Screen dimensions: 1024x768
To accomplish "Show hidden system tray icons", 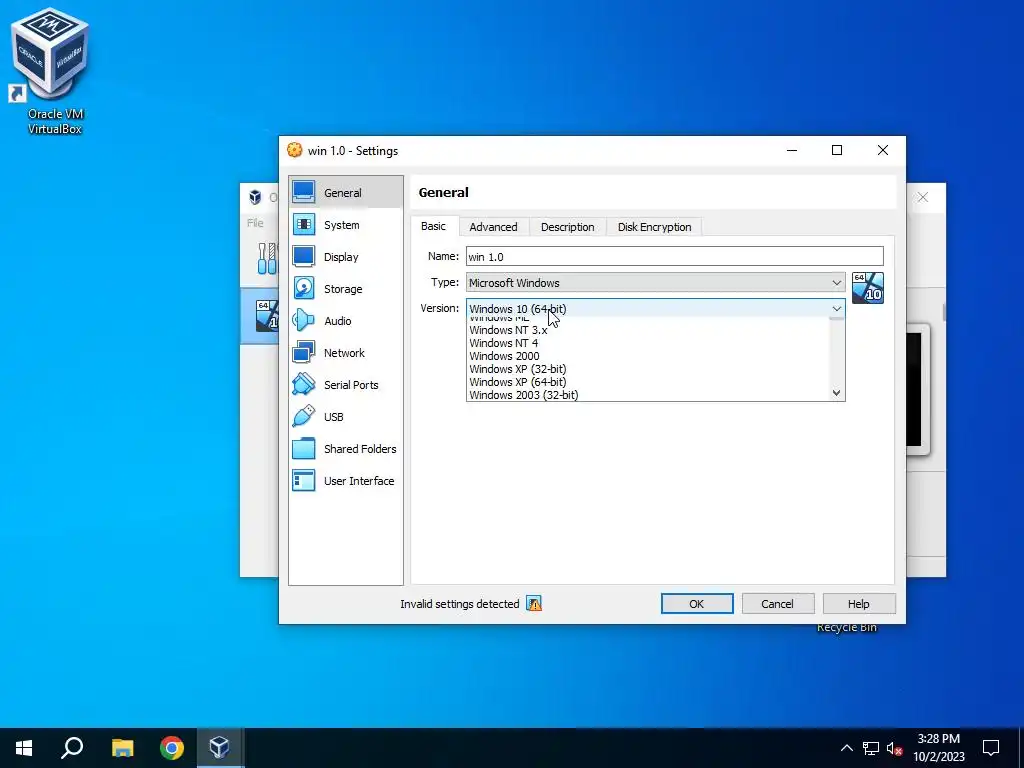I will 846,748.
